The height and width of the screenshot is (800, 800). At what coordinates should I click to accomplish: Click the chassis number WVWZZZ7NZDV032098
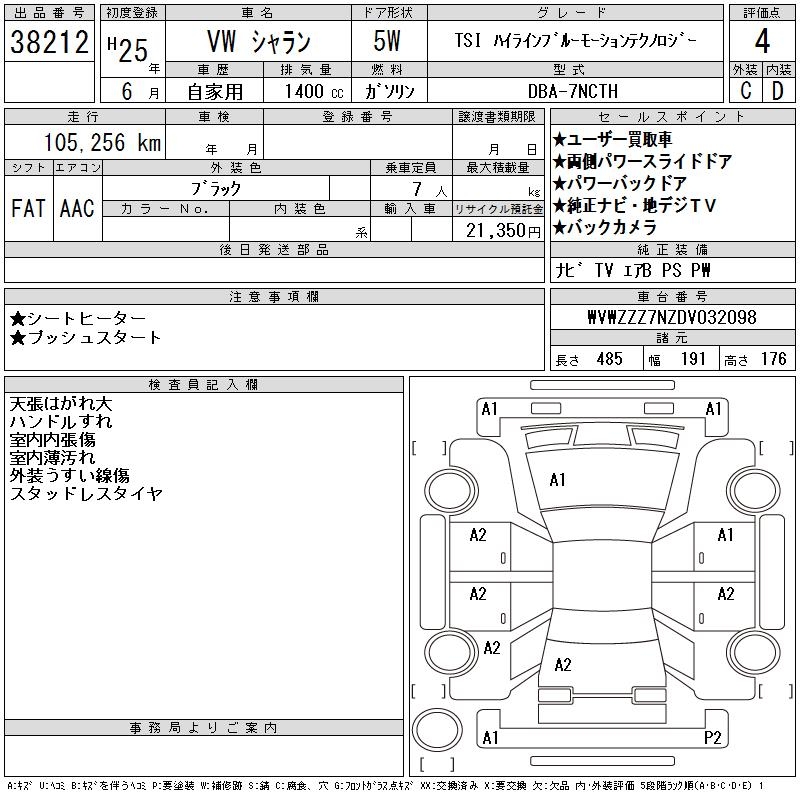(672, 317)
